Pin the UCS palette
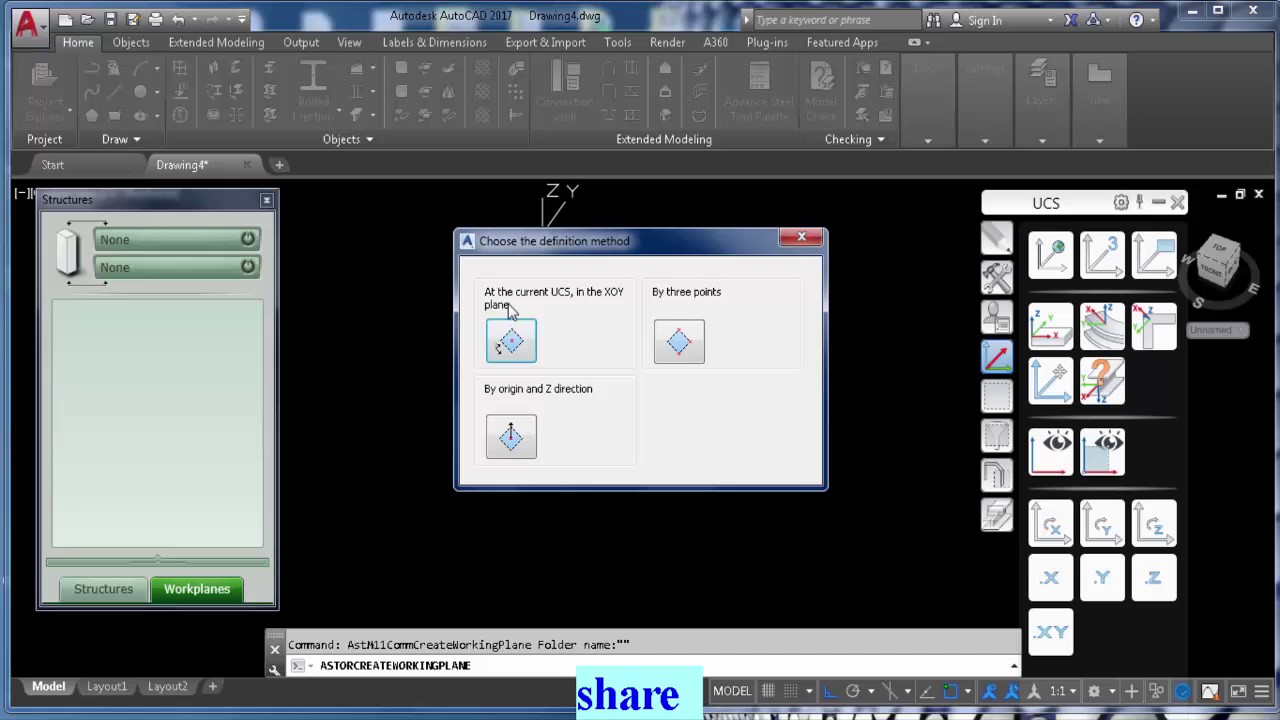The image size is (1280, 720). tap(1139, 202)
